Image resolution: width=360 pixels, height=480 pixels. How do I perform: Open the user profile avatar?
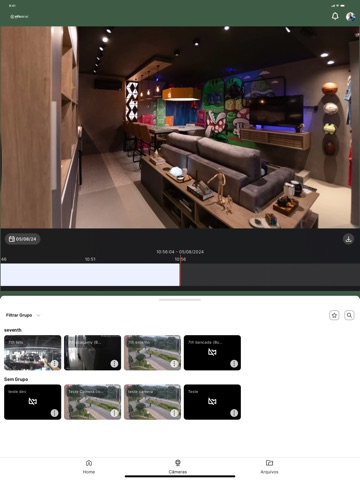click(x=350, y=16)
